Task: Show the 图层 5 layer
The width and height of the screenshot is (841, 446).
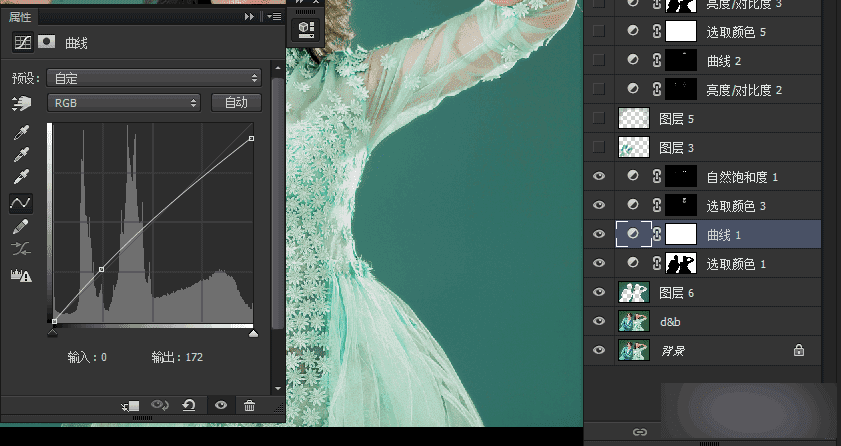Action: click(x=599, y=118)
